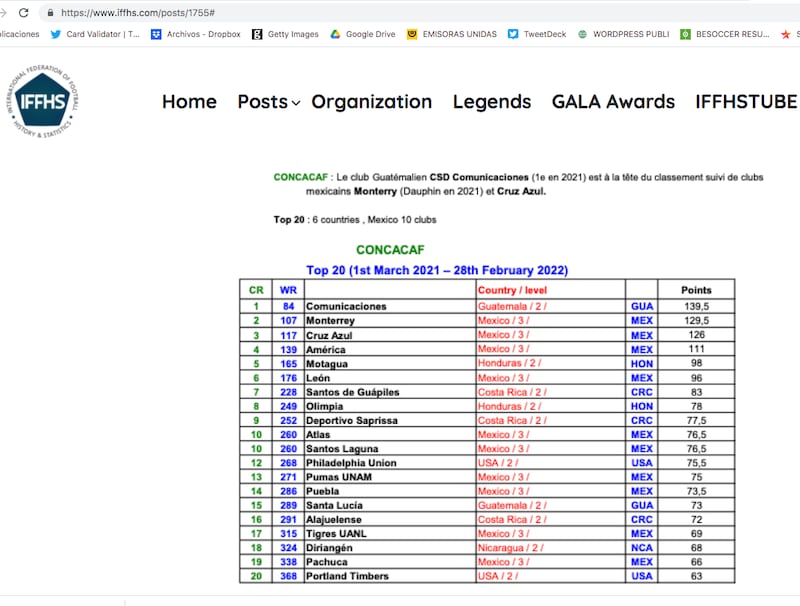Expand the Posts menu chevron
Image resolution: width=800 pixels, height=606 pixels.
pyautogui.click(x=296, y=103)
